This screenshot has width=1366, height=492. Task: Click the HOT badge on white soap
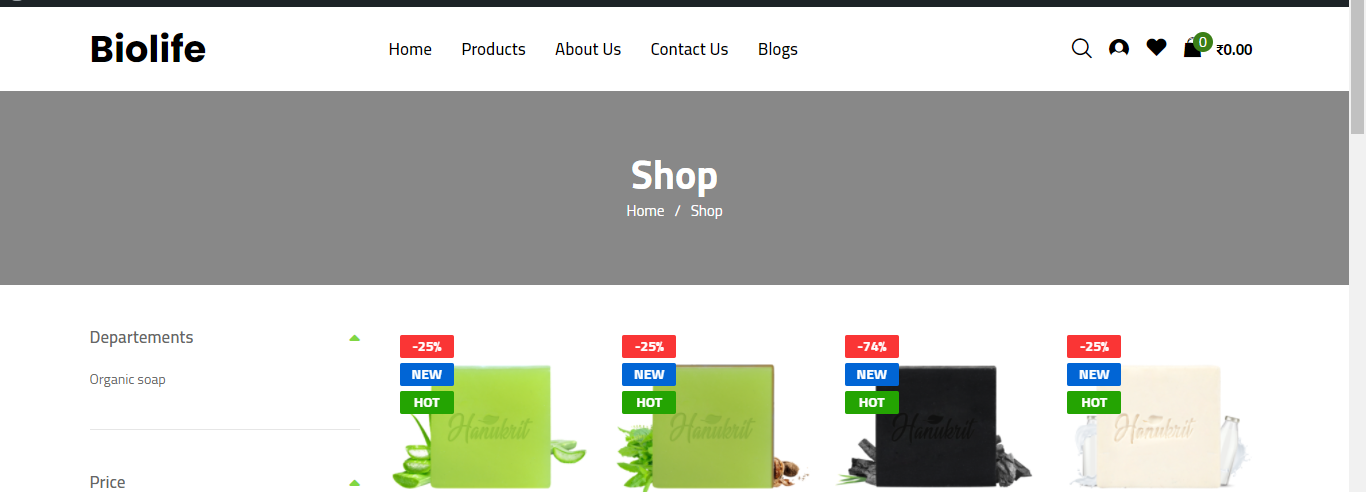(1094, 402)
